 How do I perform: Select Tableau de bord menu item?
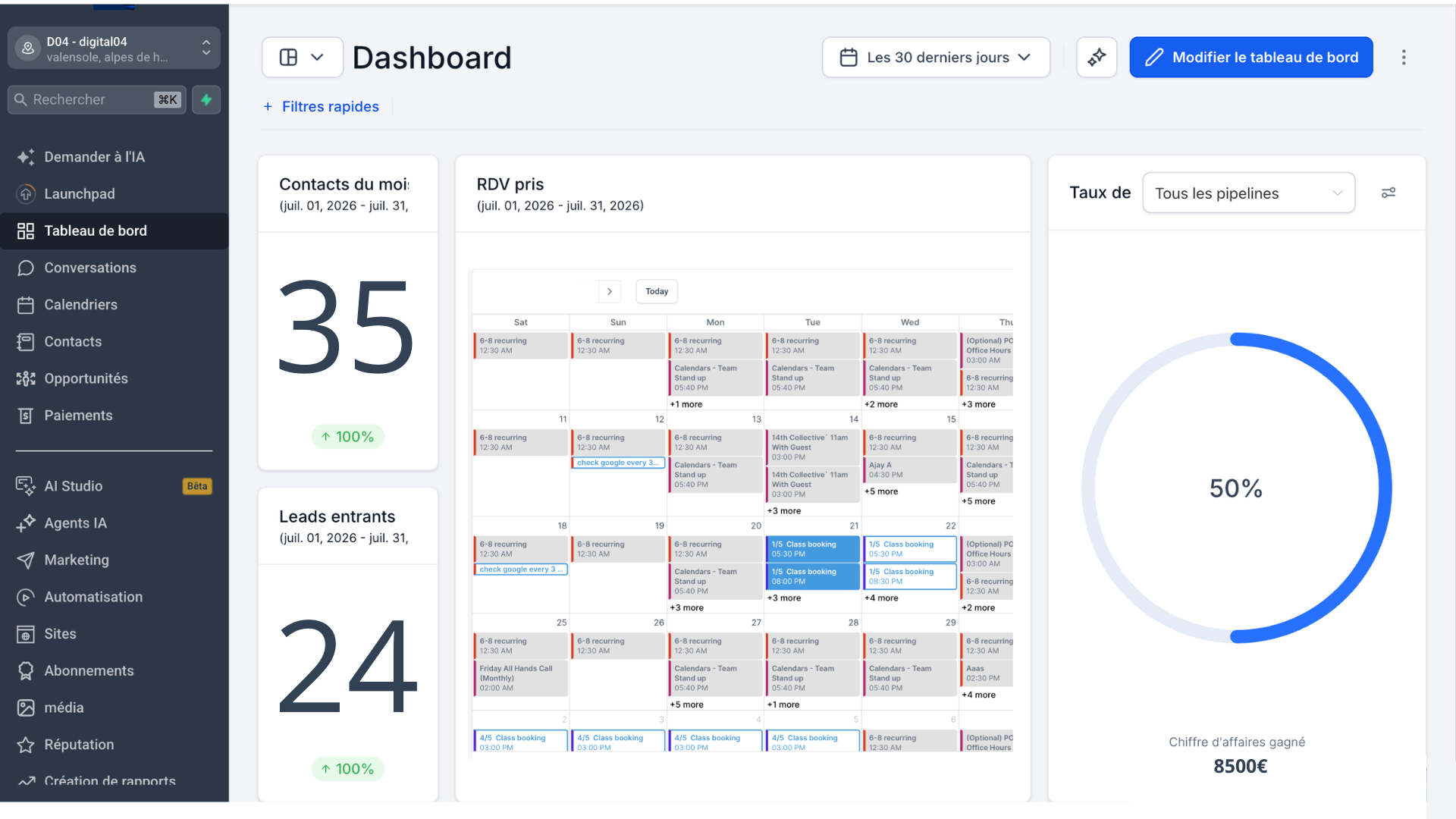point(114,231)
